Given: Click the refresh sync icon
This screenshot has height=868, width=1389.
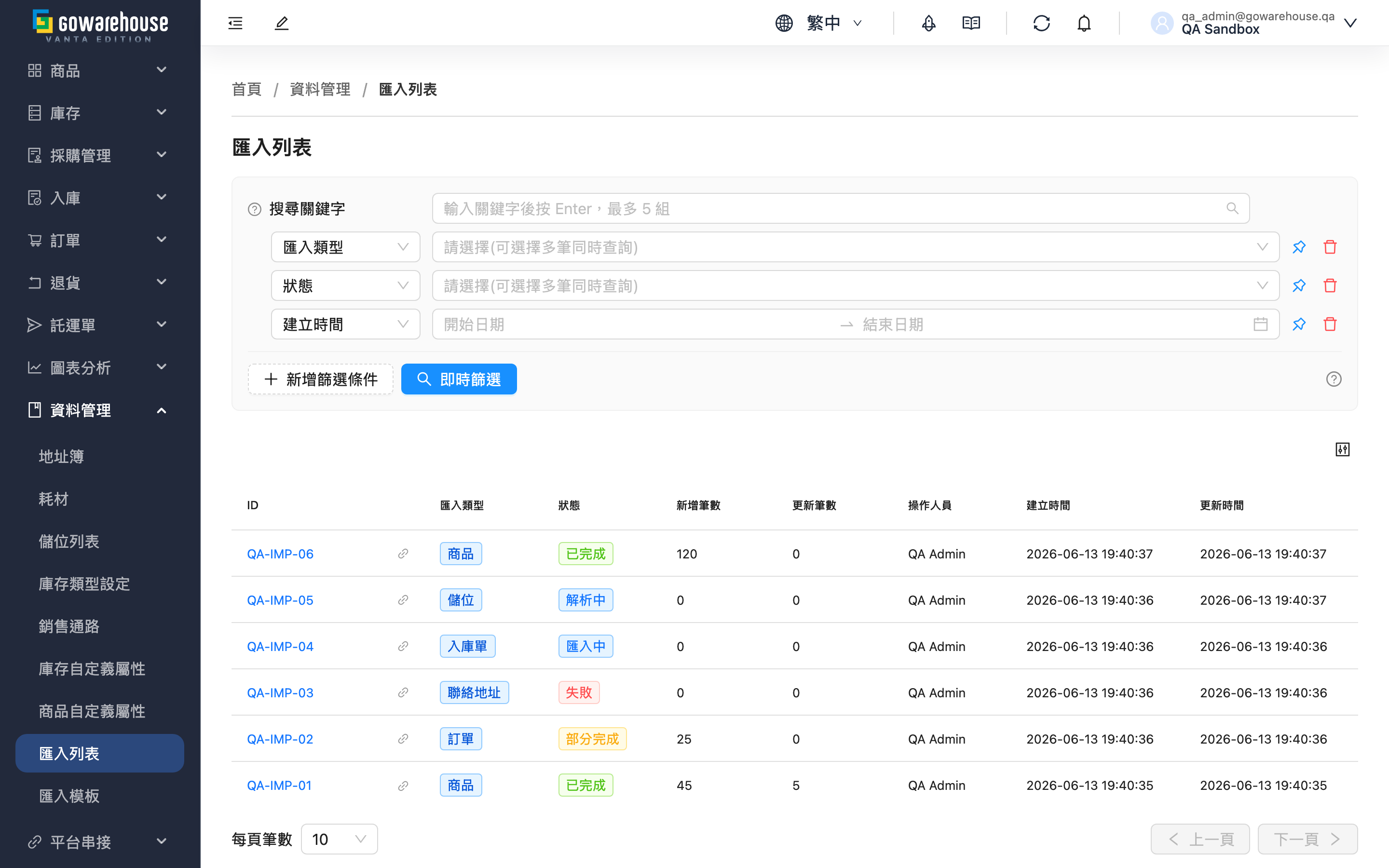Looking at the screenshot, I should tap(1041, 23).
